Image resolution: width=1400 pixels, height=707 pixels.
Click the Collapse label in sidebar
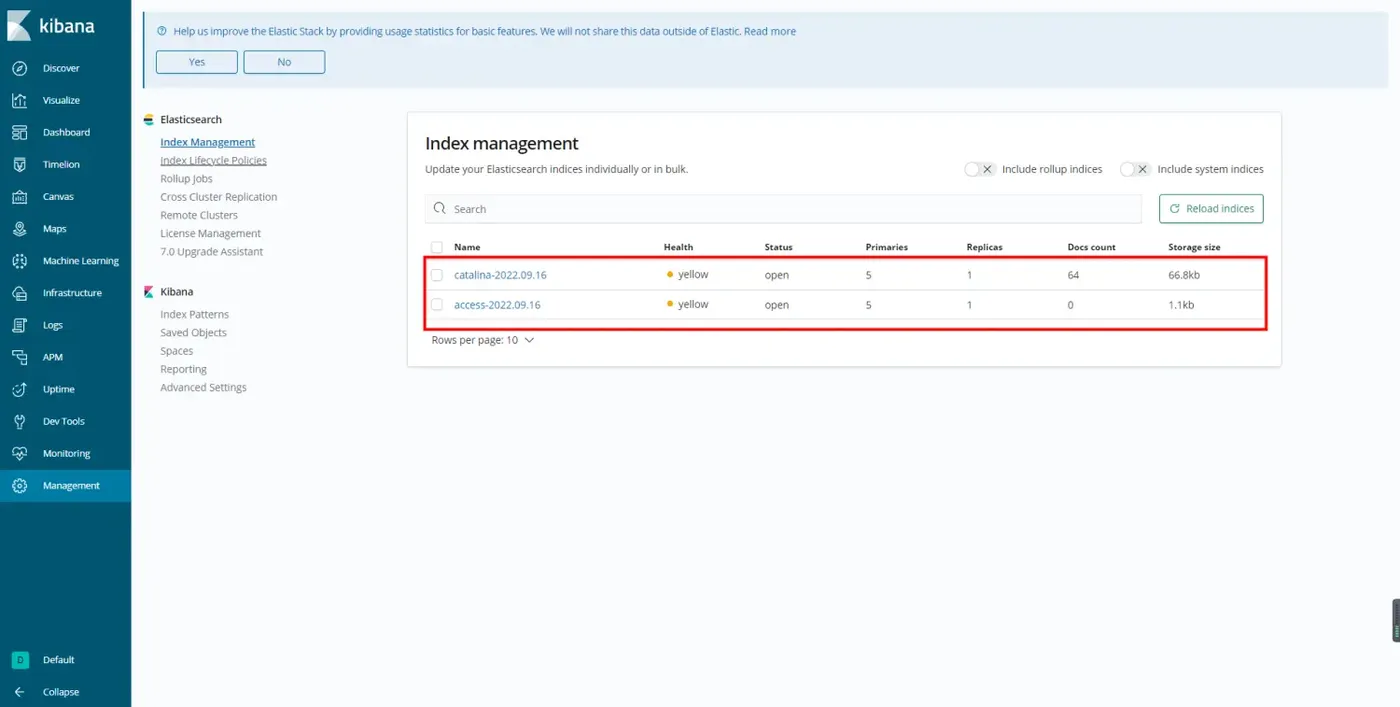coord(61,692)
